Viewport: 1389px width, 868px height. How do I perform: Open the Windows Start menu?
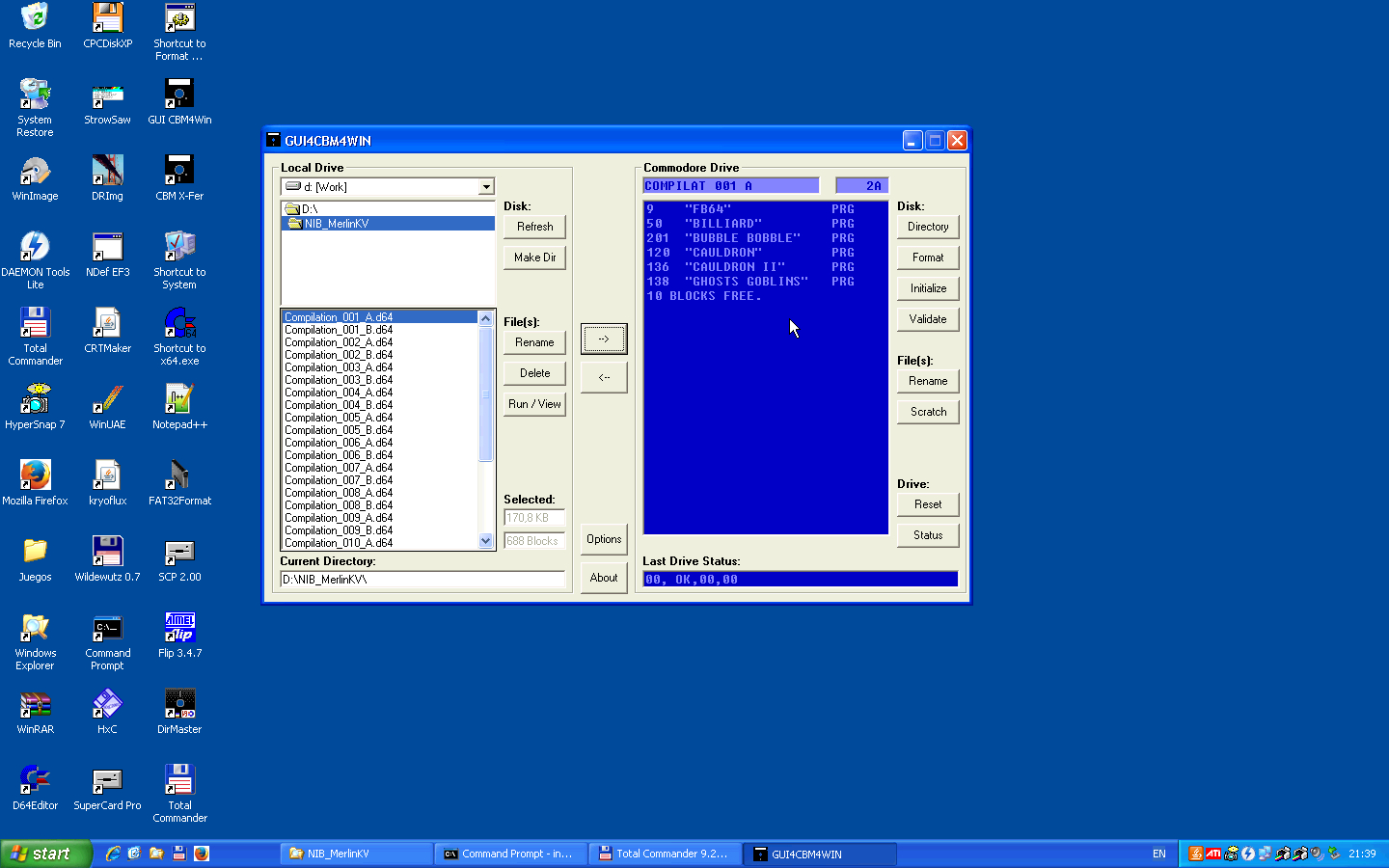45,854
